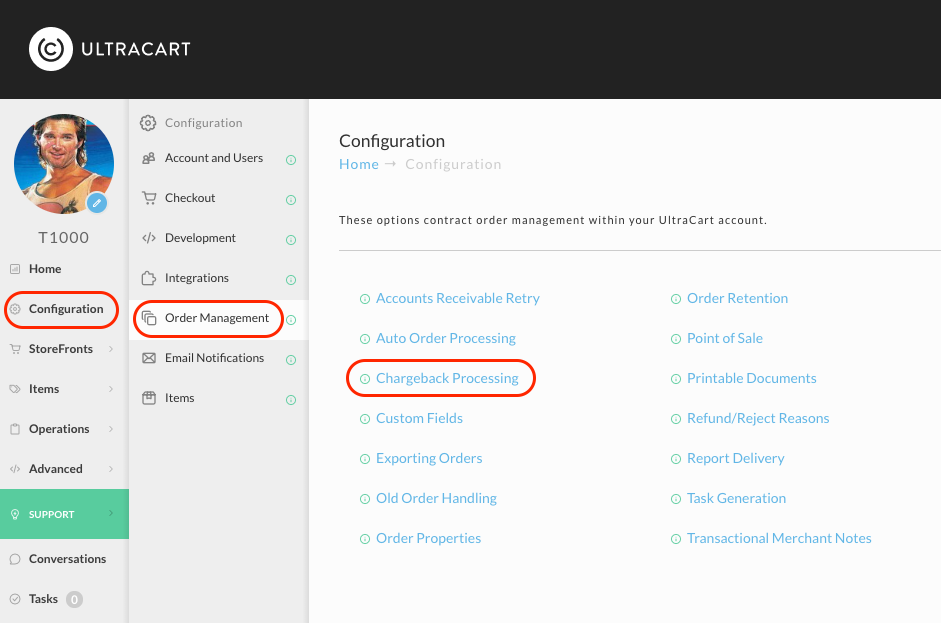This screenshot has height=623, width=941.
Task: Open Order Properties link
Action: click(428, 538)
